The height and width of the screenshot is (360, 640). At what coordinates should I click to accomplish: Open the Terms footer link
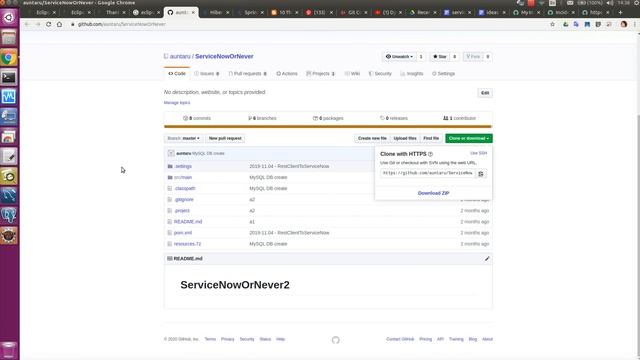click(210, 339)
